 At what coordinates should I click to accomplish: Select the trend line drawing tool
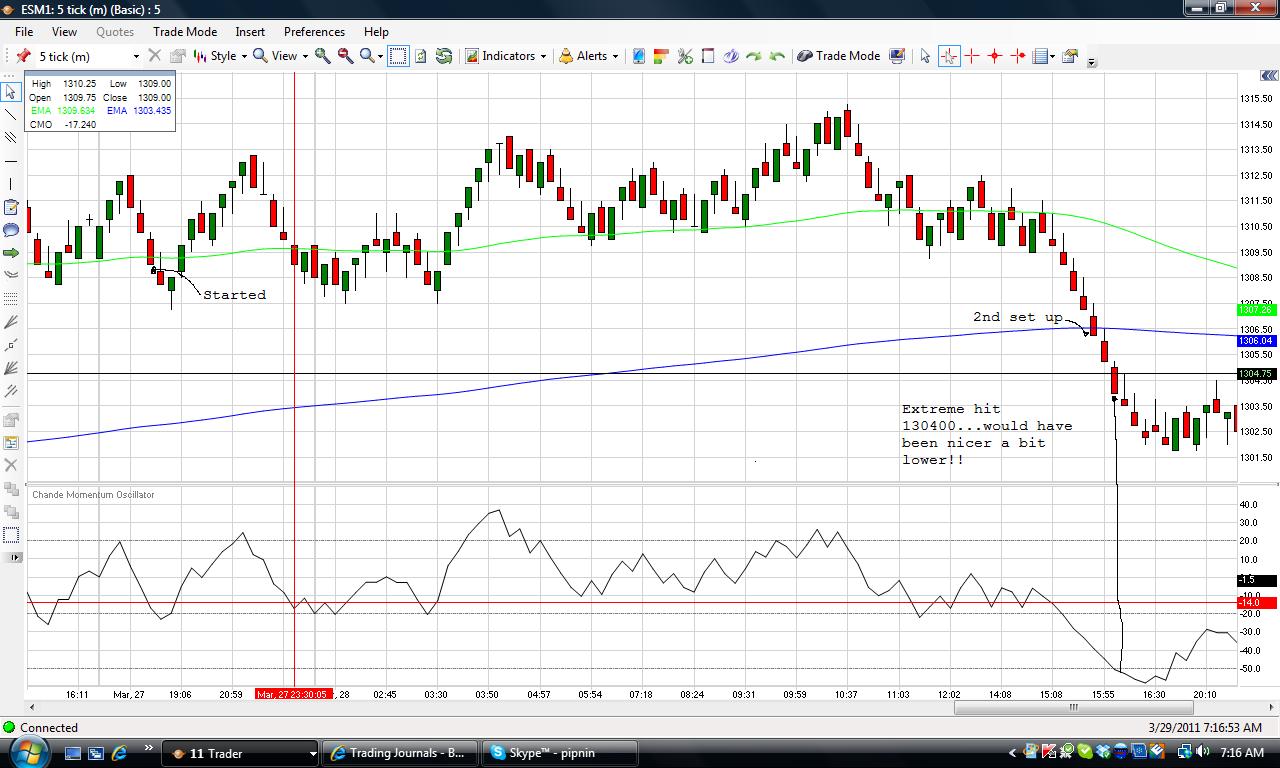11,115
